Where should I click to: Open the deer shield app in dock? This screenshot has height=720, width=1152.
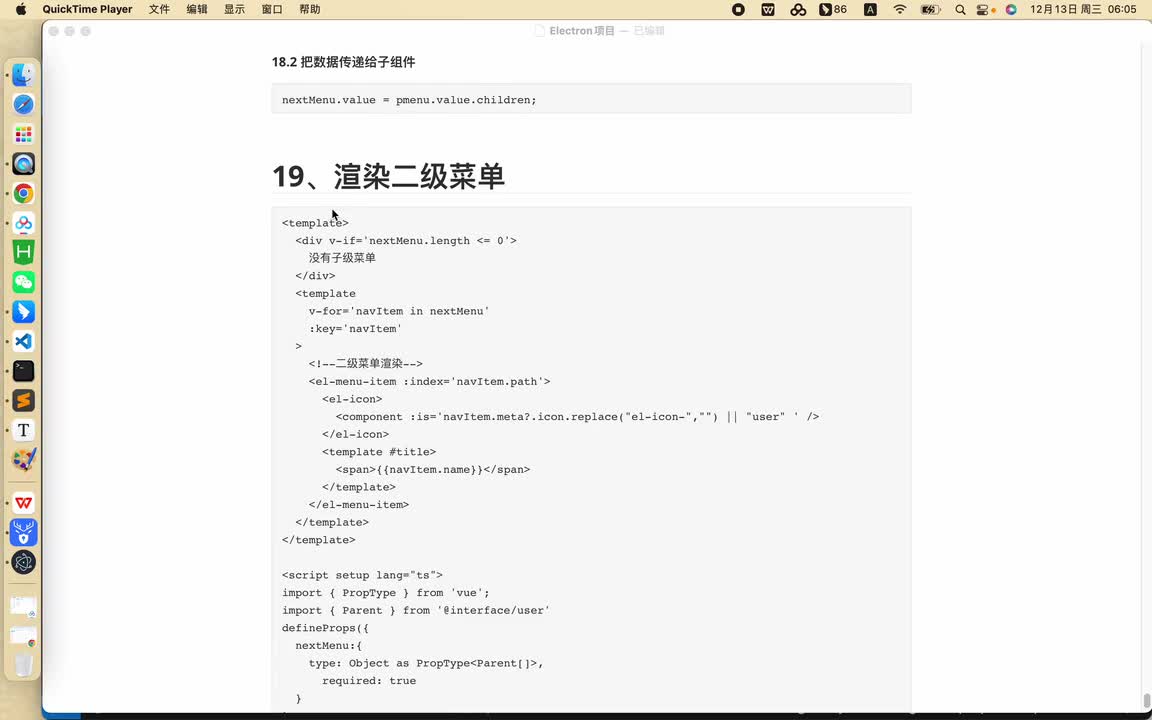24,533
